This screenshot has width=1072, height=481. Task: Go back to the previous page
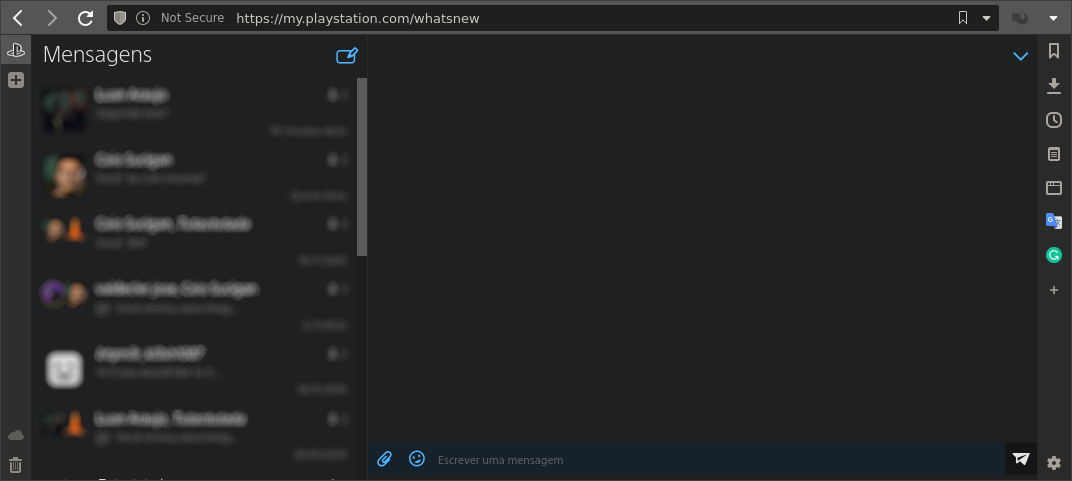coord(18,18)
